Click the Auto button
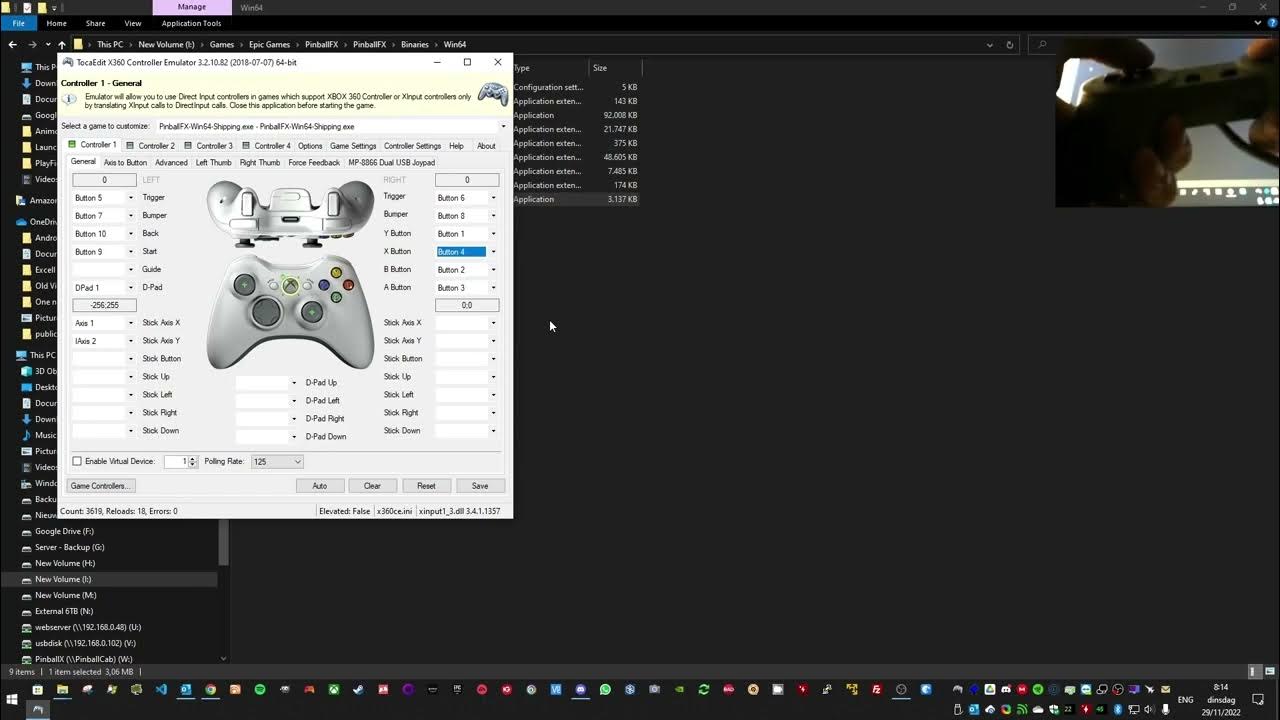 pyautogui.click(x=320, y=486)
